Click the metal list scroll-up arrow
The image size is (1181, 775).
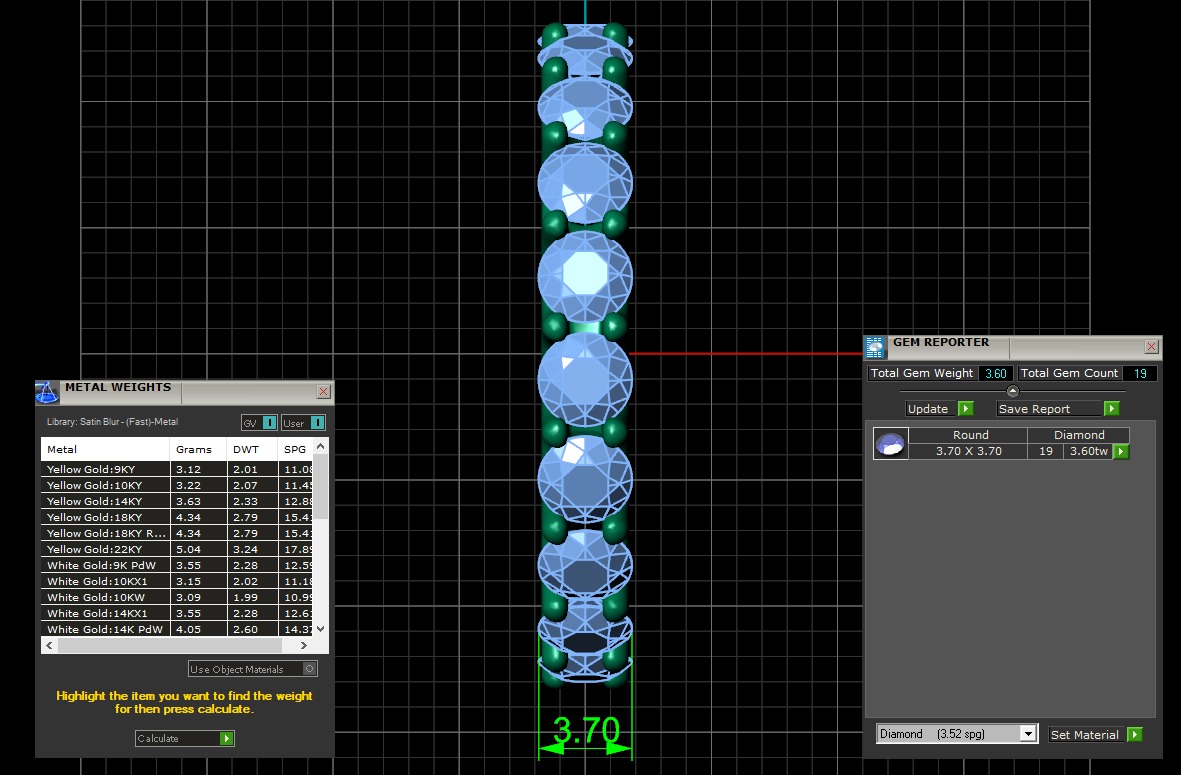[x=321, y=446]
